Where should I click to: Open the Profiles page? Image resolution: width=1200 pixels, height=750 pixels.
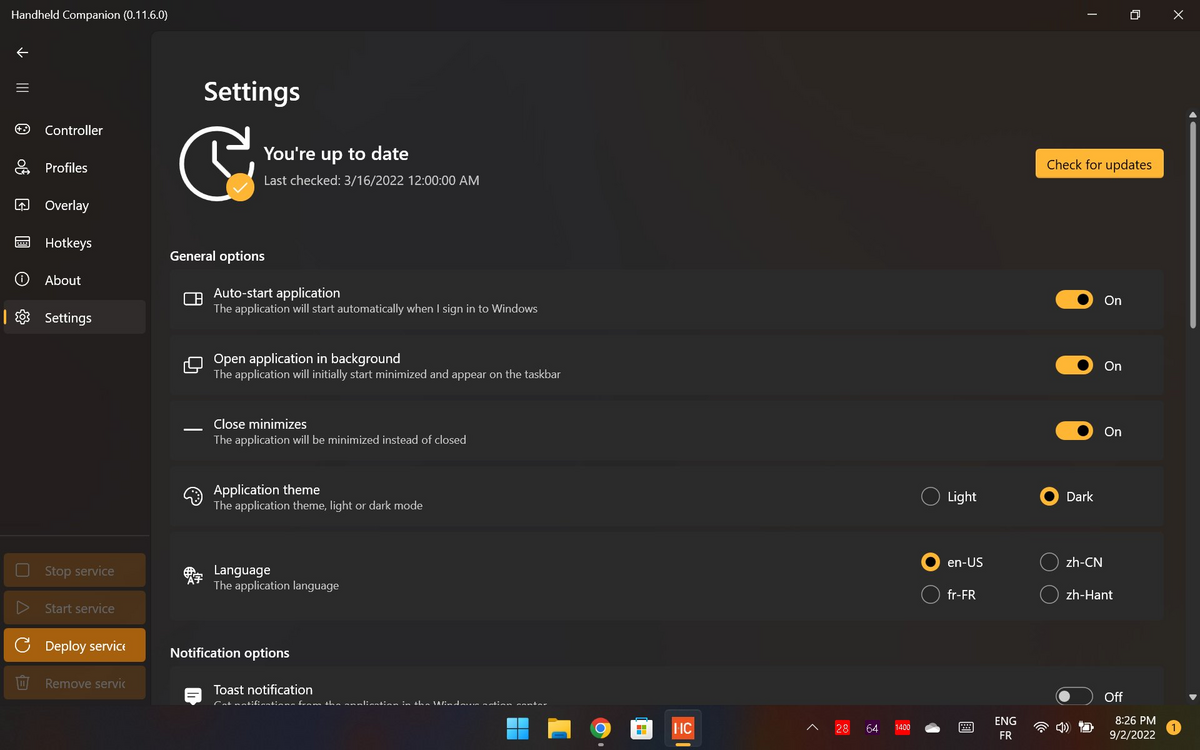75,168
